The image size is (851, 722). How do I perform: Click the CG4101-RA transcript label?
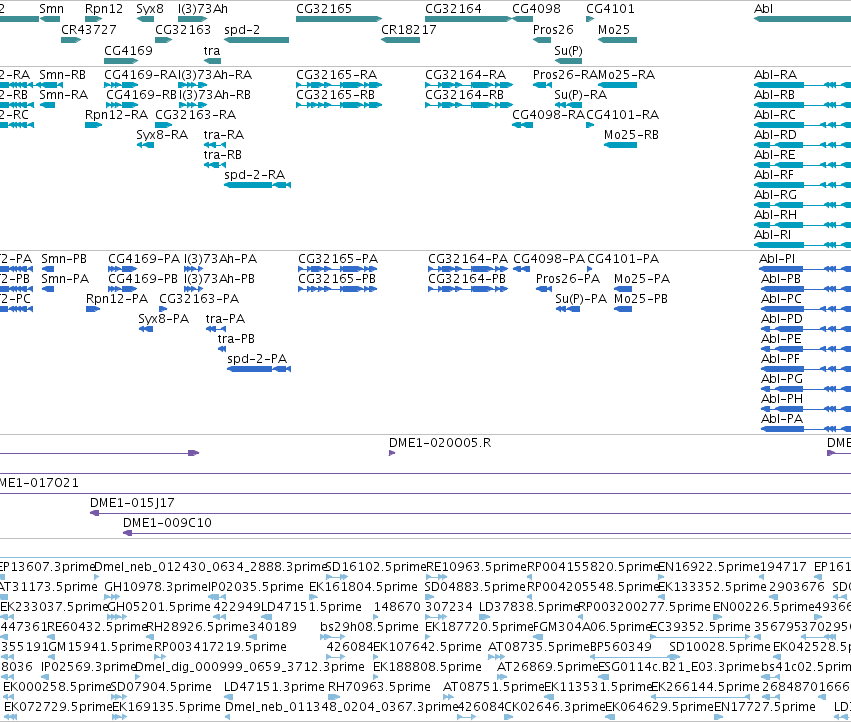click(x=623, y=115)
